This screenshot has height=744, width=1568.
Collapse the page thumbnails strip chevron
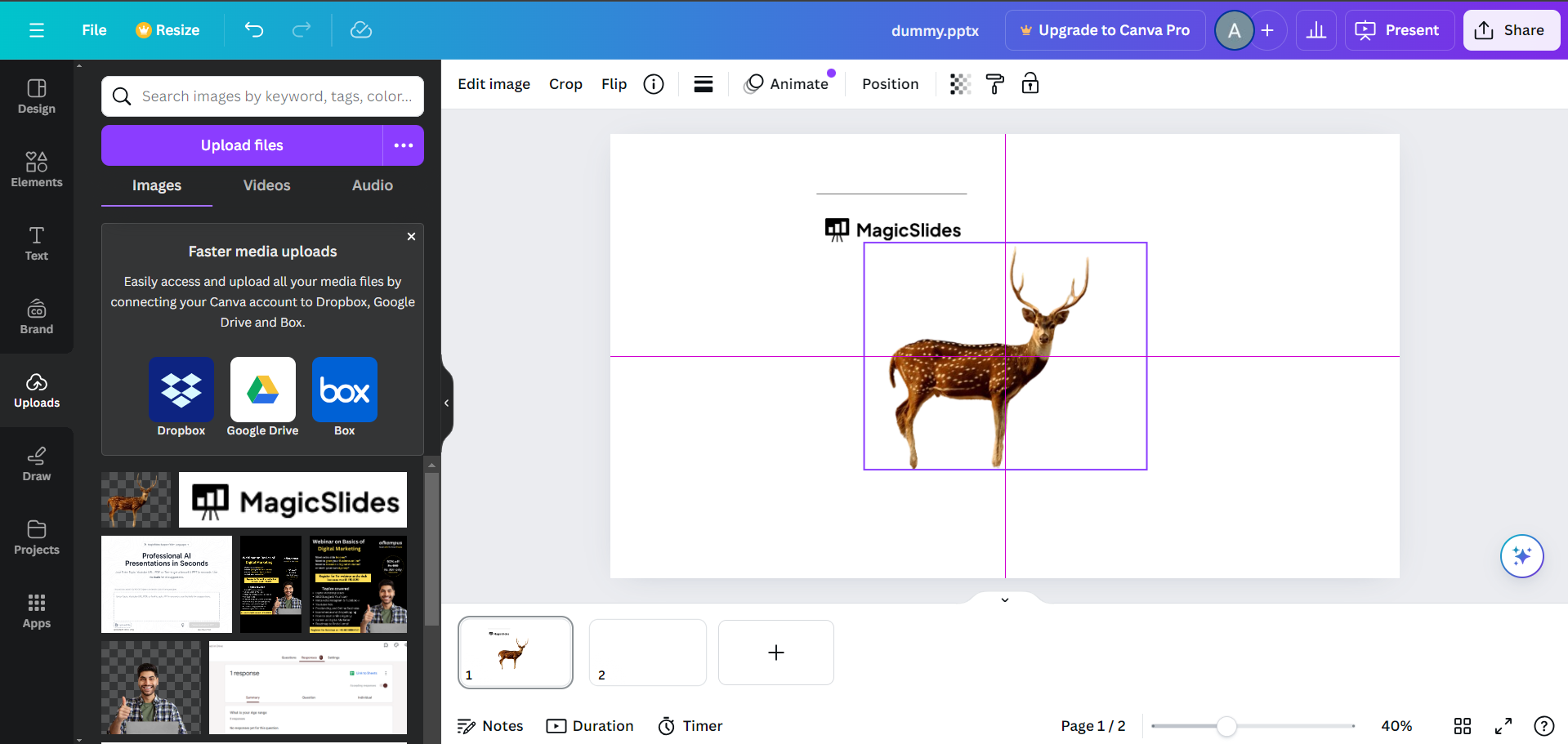(1005, 599)
